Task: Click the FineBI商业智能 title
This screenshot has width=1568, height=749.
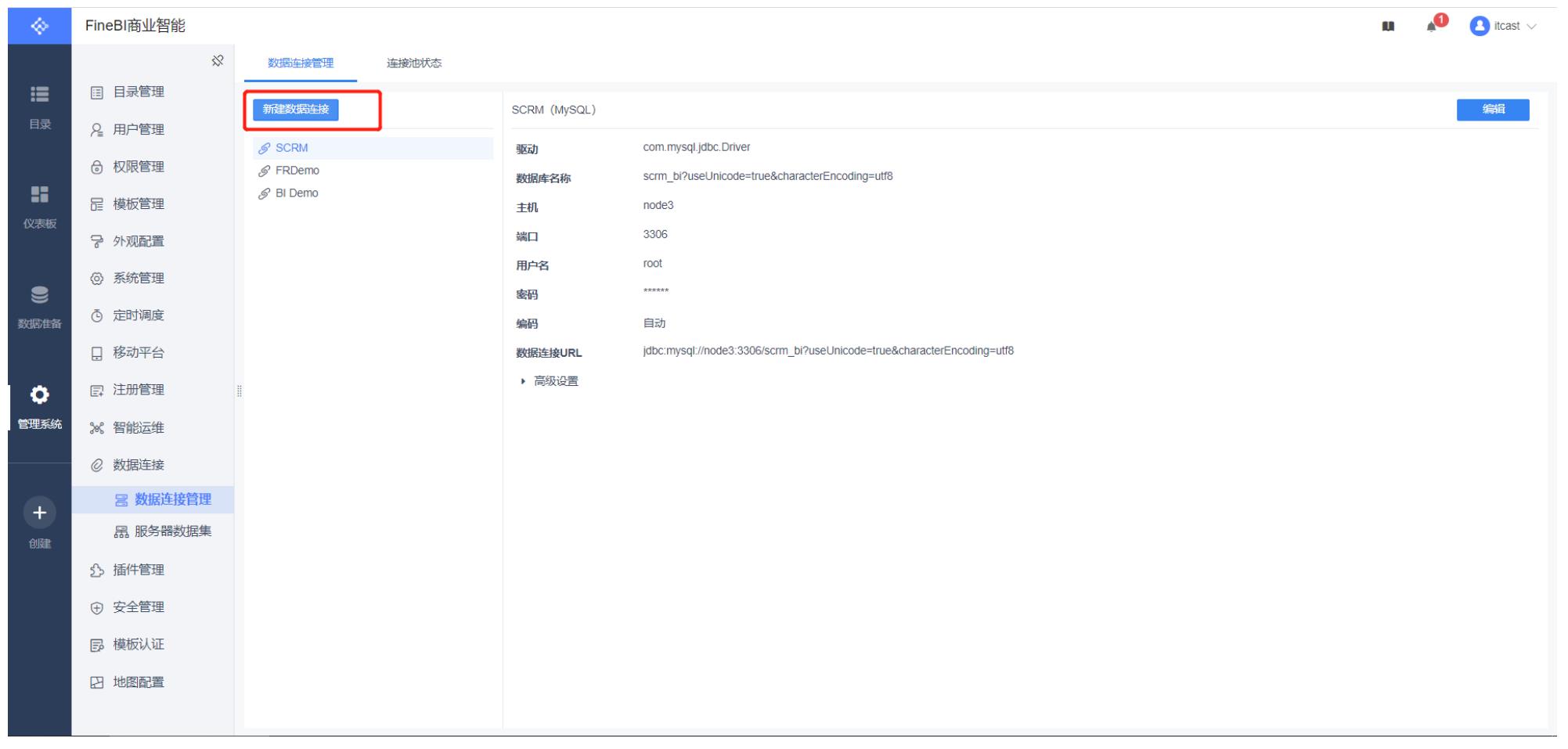Action: point(135,26)
